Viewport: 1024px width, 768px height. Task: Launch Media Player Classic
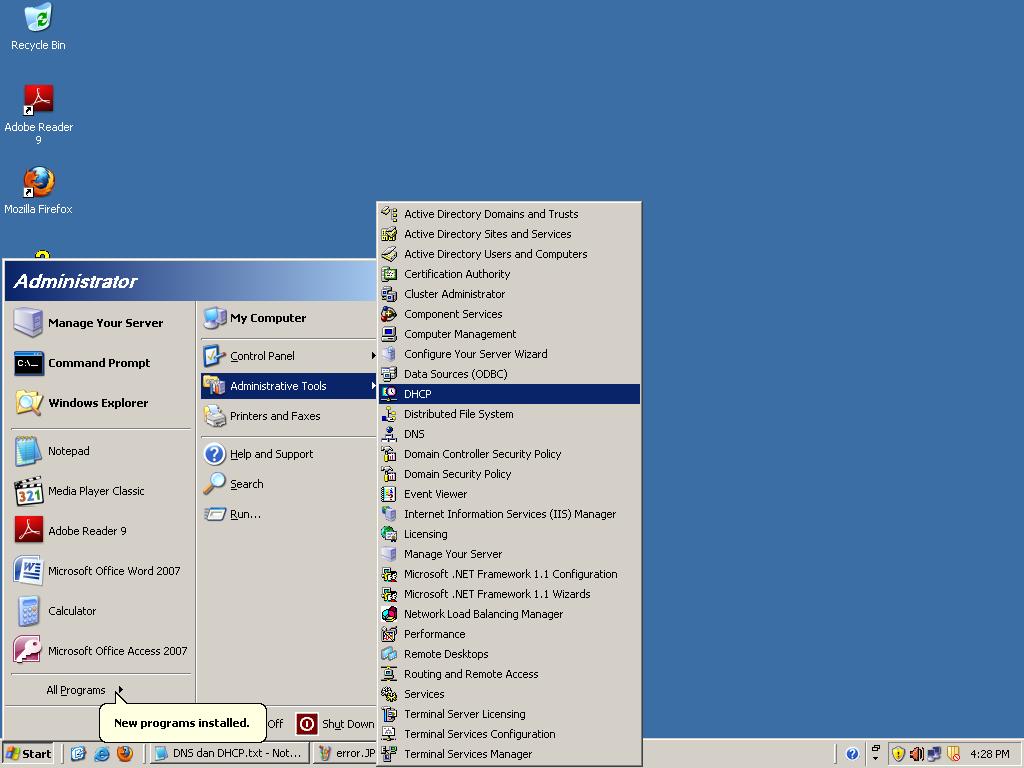pos(101,491)
